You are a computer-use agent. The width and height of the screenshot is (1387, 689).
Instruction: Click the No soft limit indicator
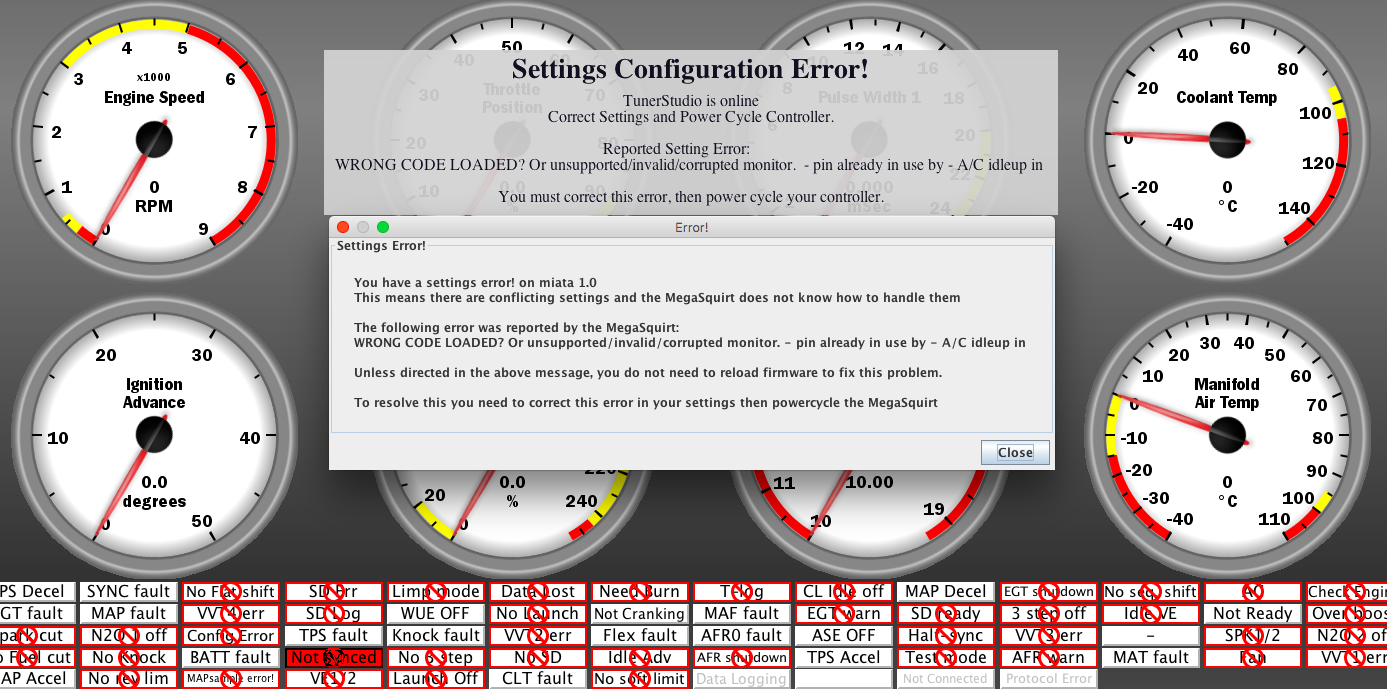(639, 679)
